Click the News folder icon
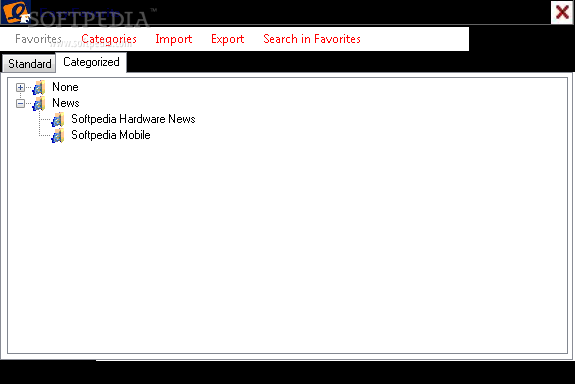 tap(39, 104)
